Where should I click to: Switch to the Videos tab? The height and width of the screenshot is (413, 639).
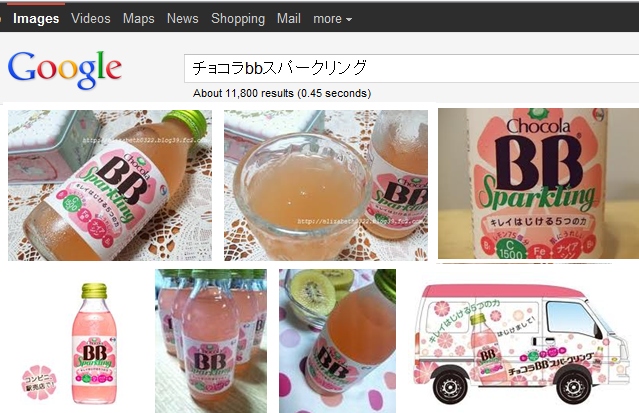tap(90, 18)
